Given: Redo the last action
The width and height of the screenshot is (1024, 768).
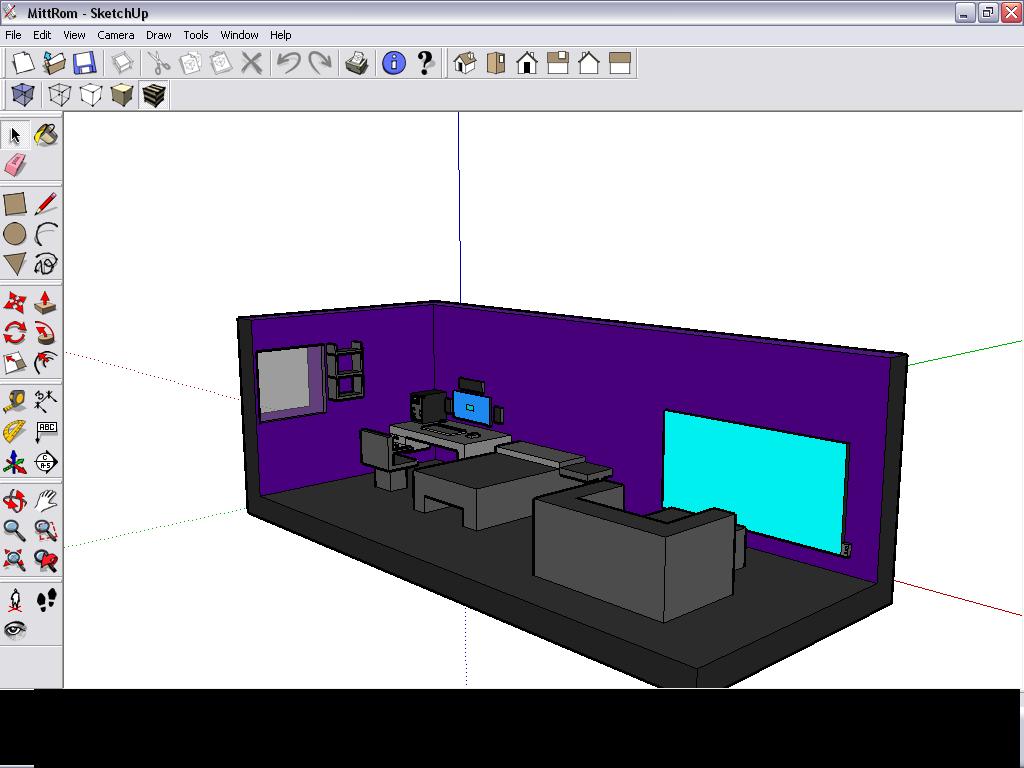Looking at the screenshot, I should pyautogui.click(x=320, y=63).
